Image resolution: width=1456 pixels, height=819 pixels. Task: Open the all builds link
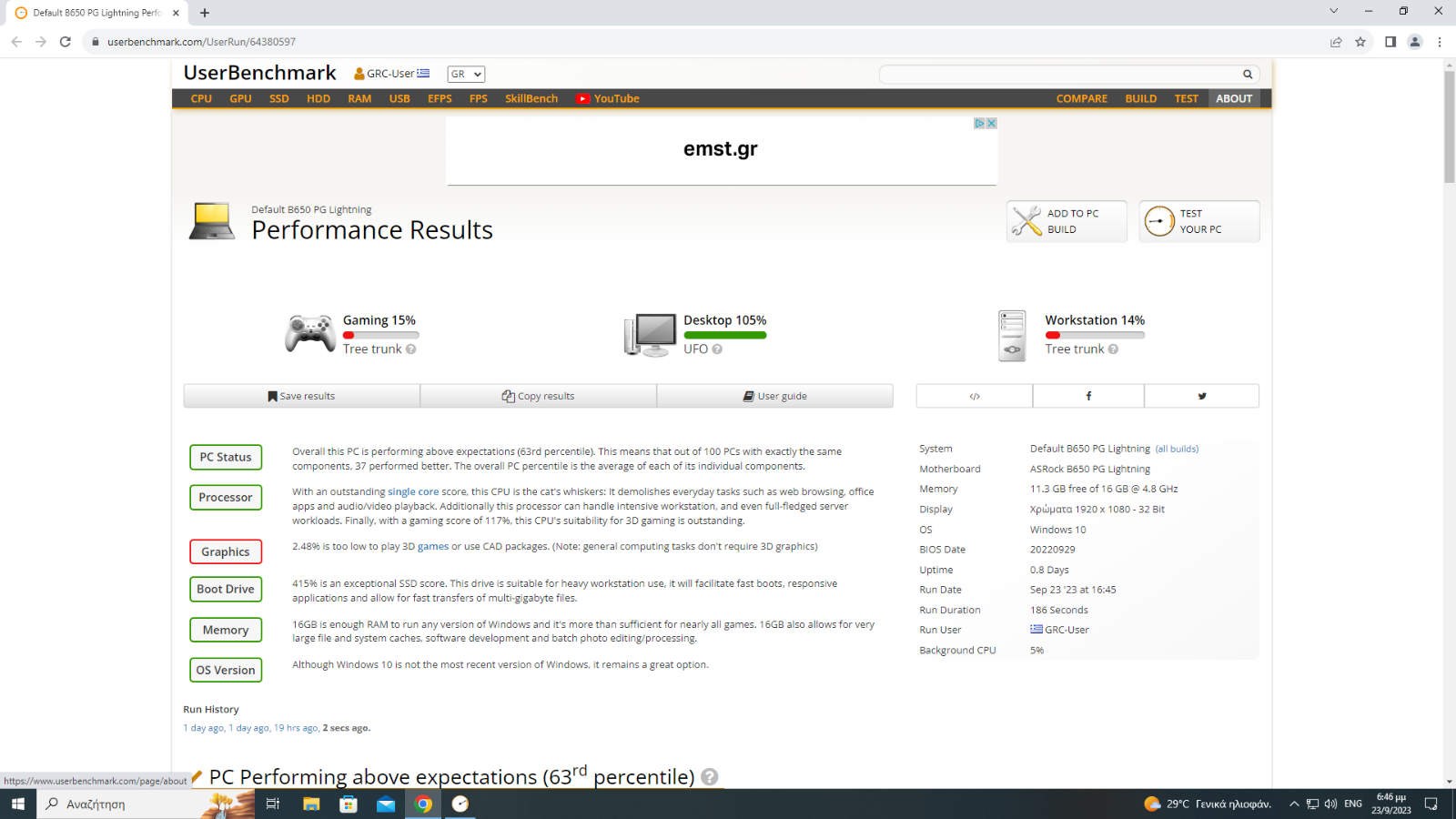(1178, 449)
